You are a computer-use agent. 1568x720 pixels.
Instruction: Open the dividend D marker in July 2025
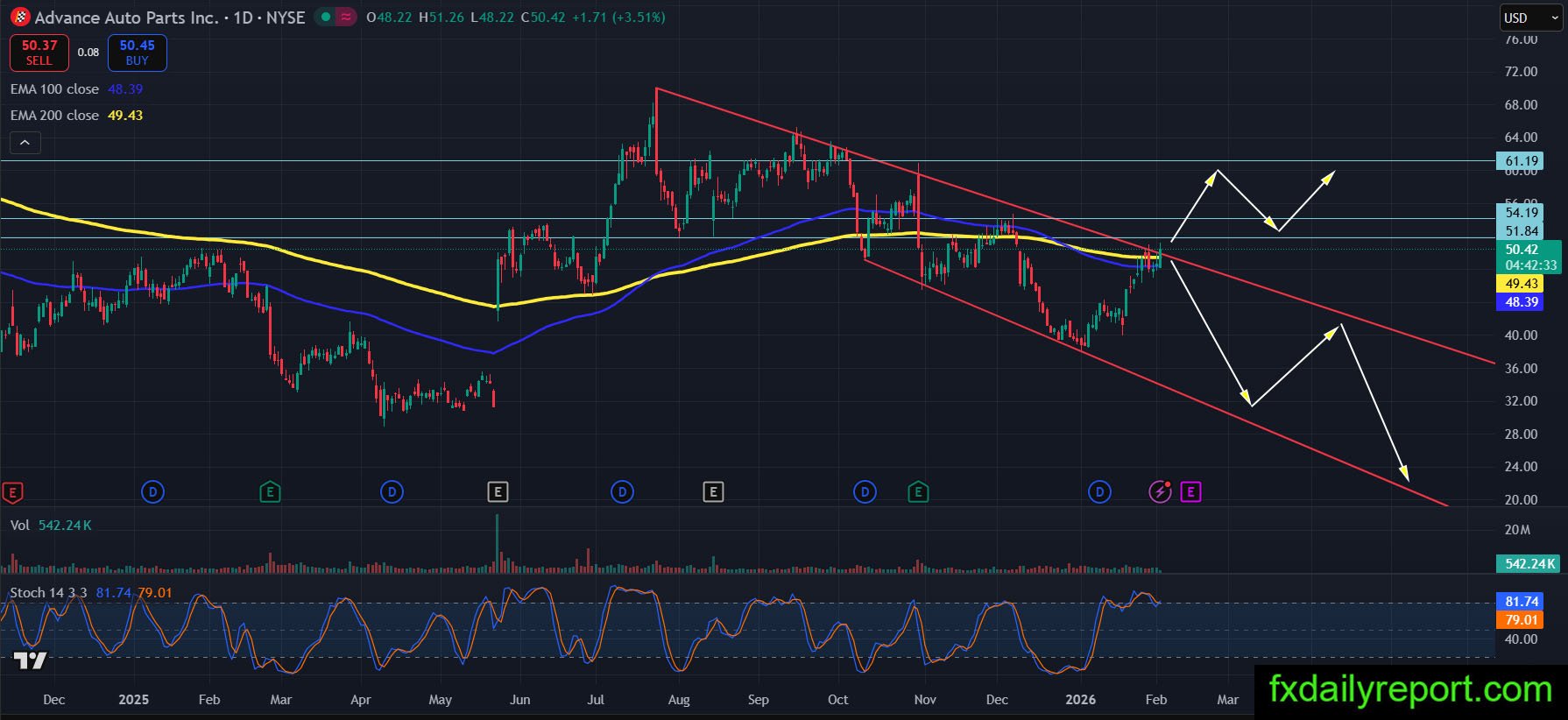(x=622, y=492)
